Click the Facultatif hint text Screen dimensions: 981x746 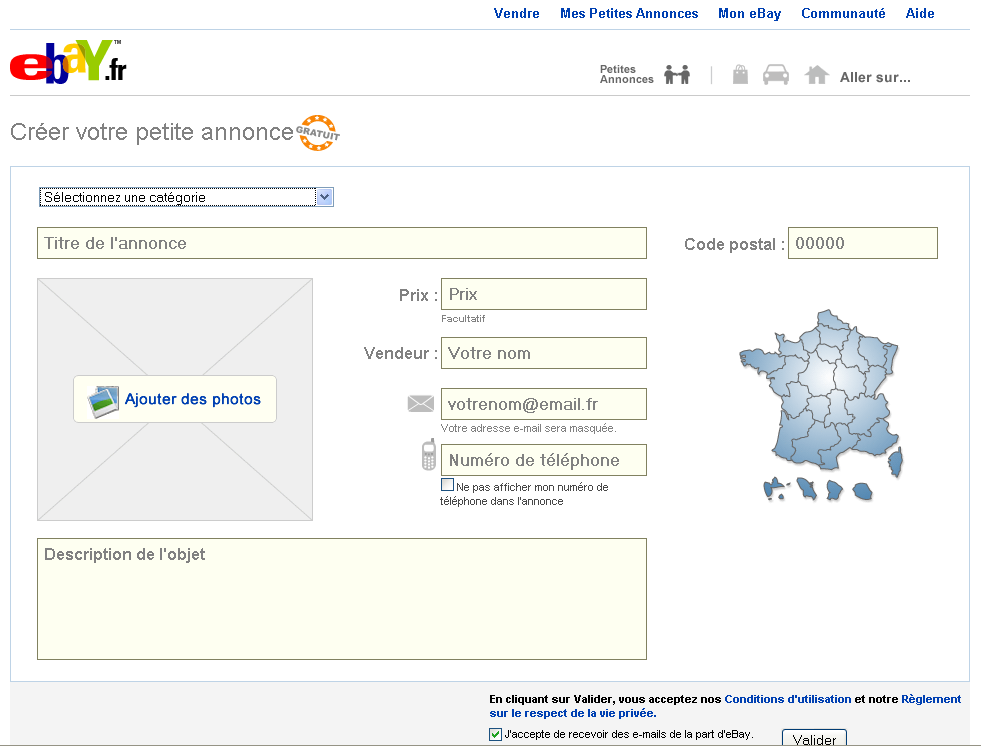coord(463,319)
